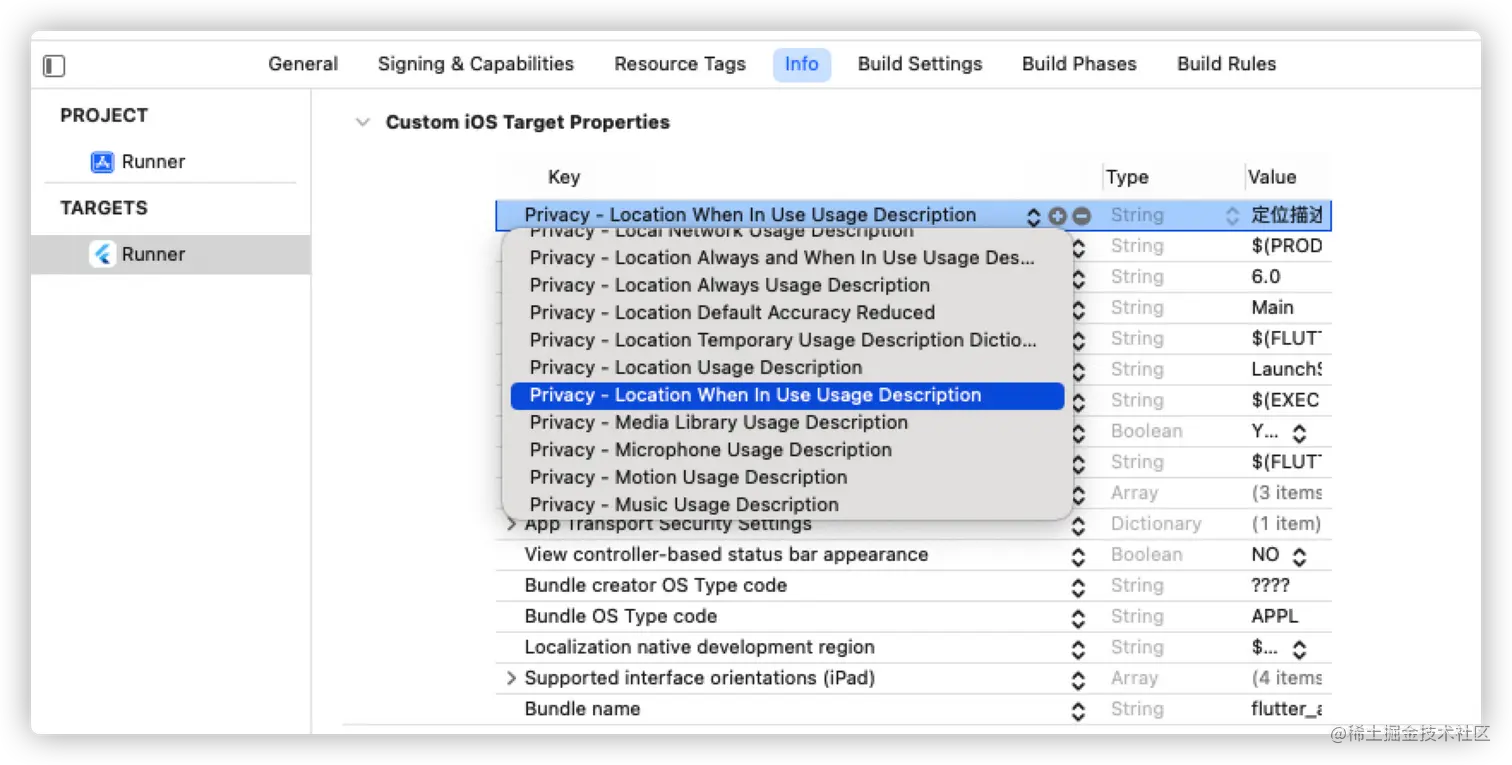Screen dimensions: 1512x765
Task: Select Privacy - Media Library Usage Description
Action: coord(718,423)
